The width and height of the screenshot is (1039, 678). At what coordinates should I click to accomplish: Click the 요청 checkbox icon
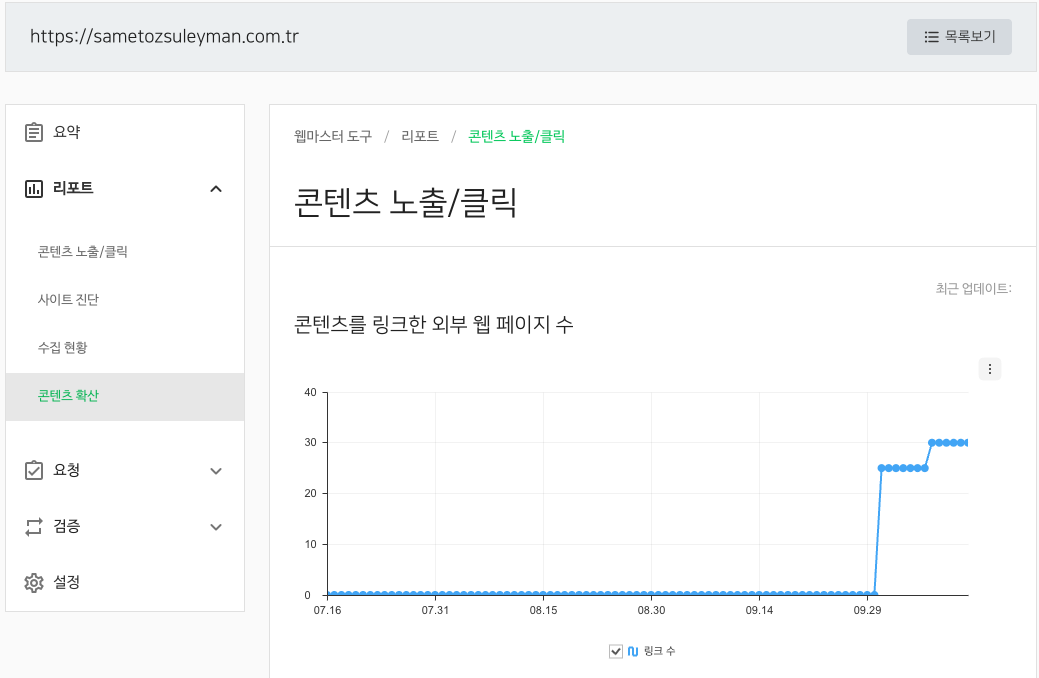pos(34,470)
